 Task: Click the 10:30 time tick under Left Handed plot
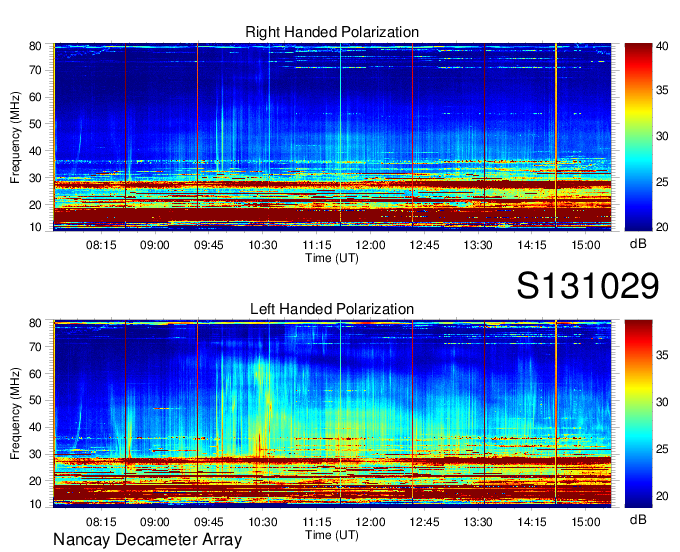[263, 522]
